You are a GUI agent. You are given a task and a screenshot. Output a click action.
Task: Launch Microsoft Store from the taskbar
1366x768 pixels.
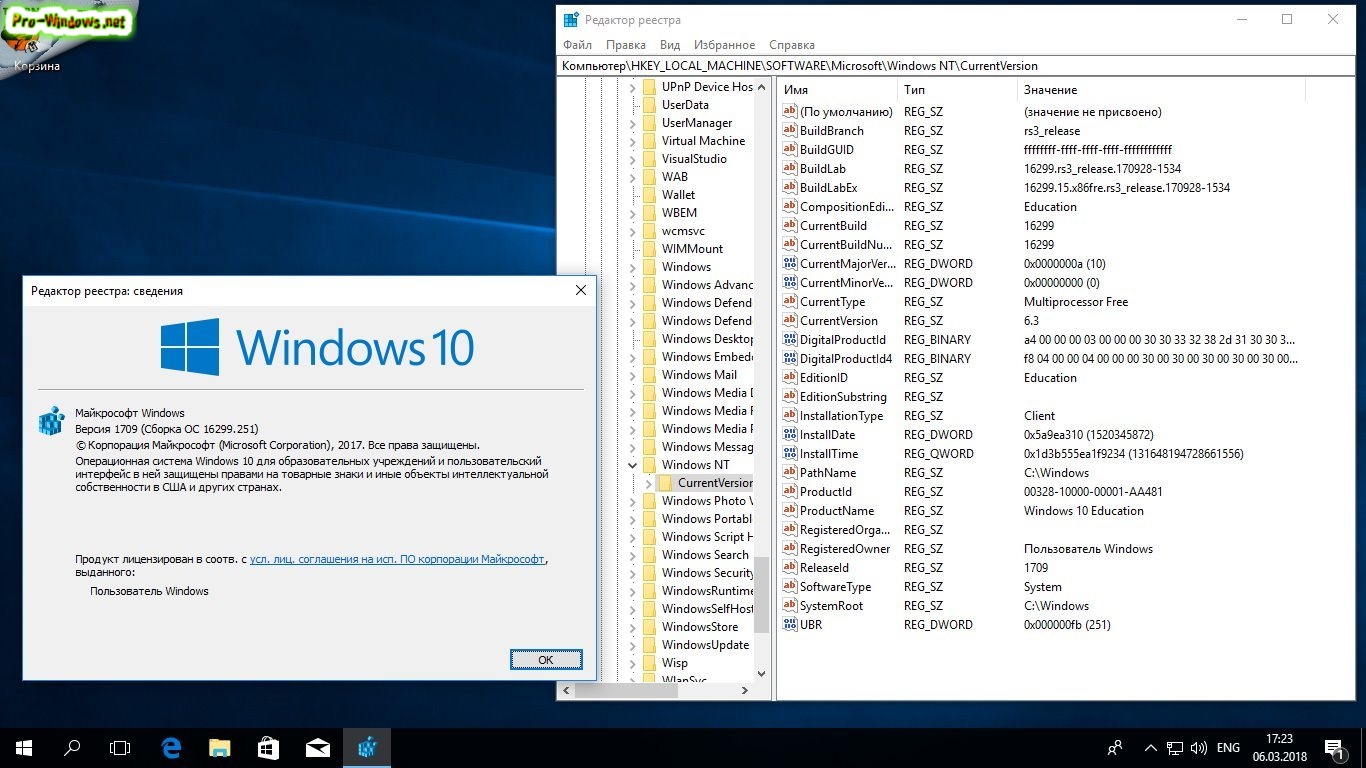(x=269, y=747)
